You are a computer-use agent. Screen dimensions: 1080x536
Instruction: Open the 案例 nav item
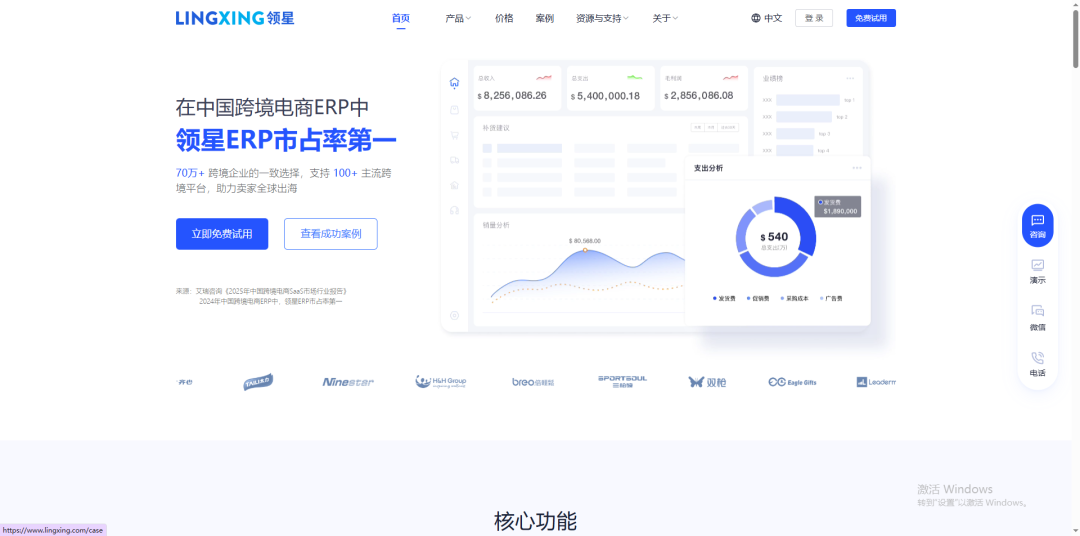[545, 19]
